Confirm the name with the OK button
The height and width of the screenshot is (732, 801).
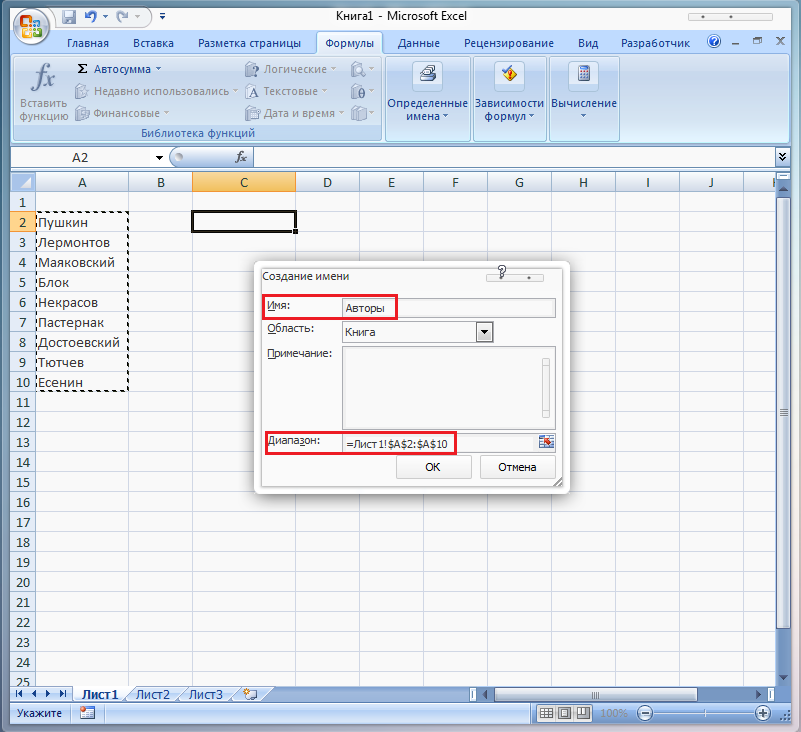click(432, 467)
